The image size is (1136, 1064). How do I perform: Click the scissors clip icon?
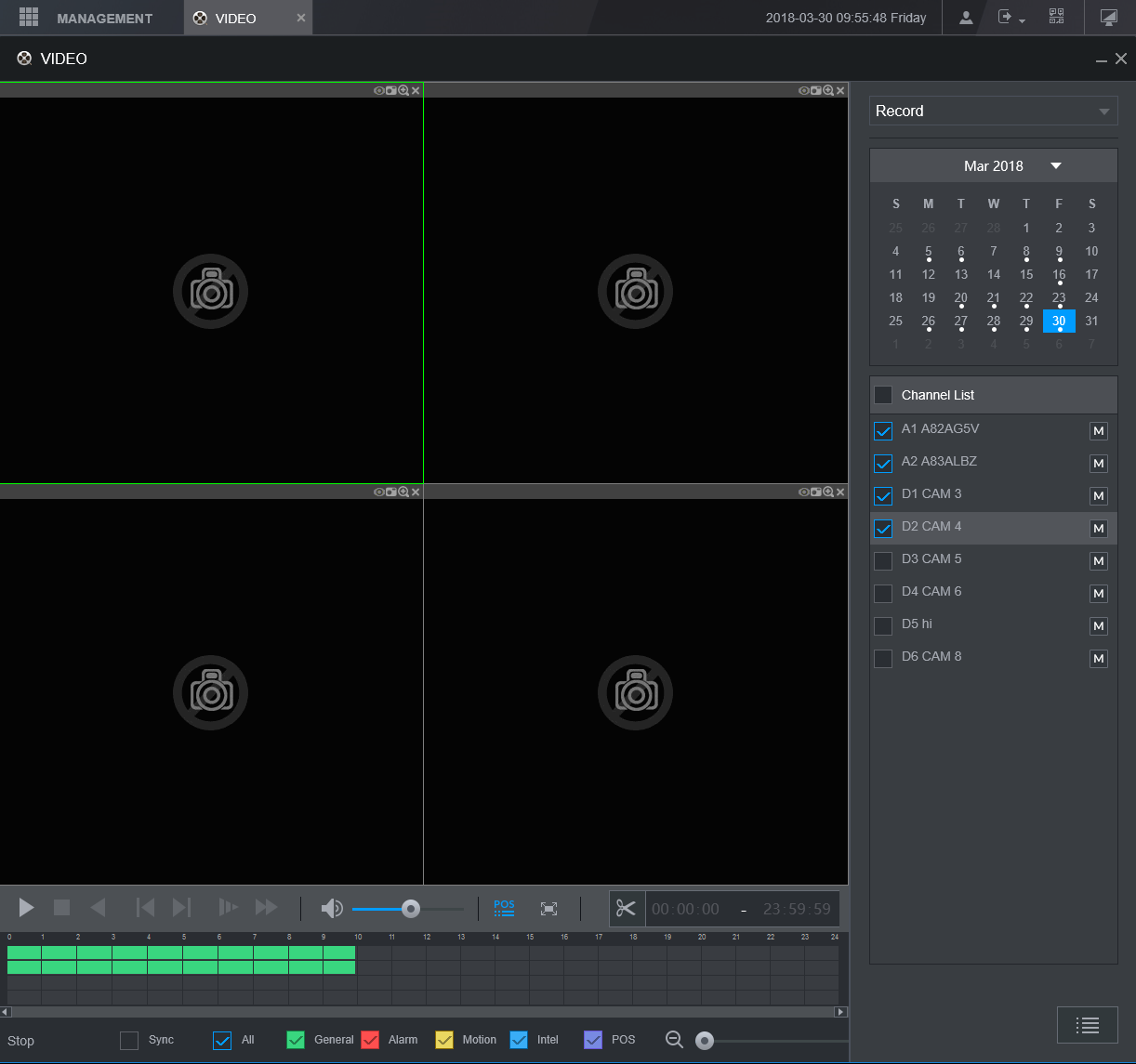pos(626,908)
